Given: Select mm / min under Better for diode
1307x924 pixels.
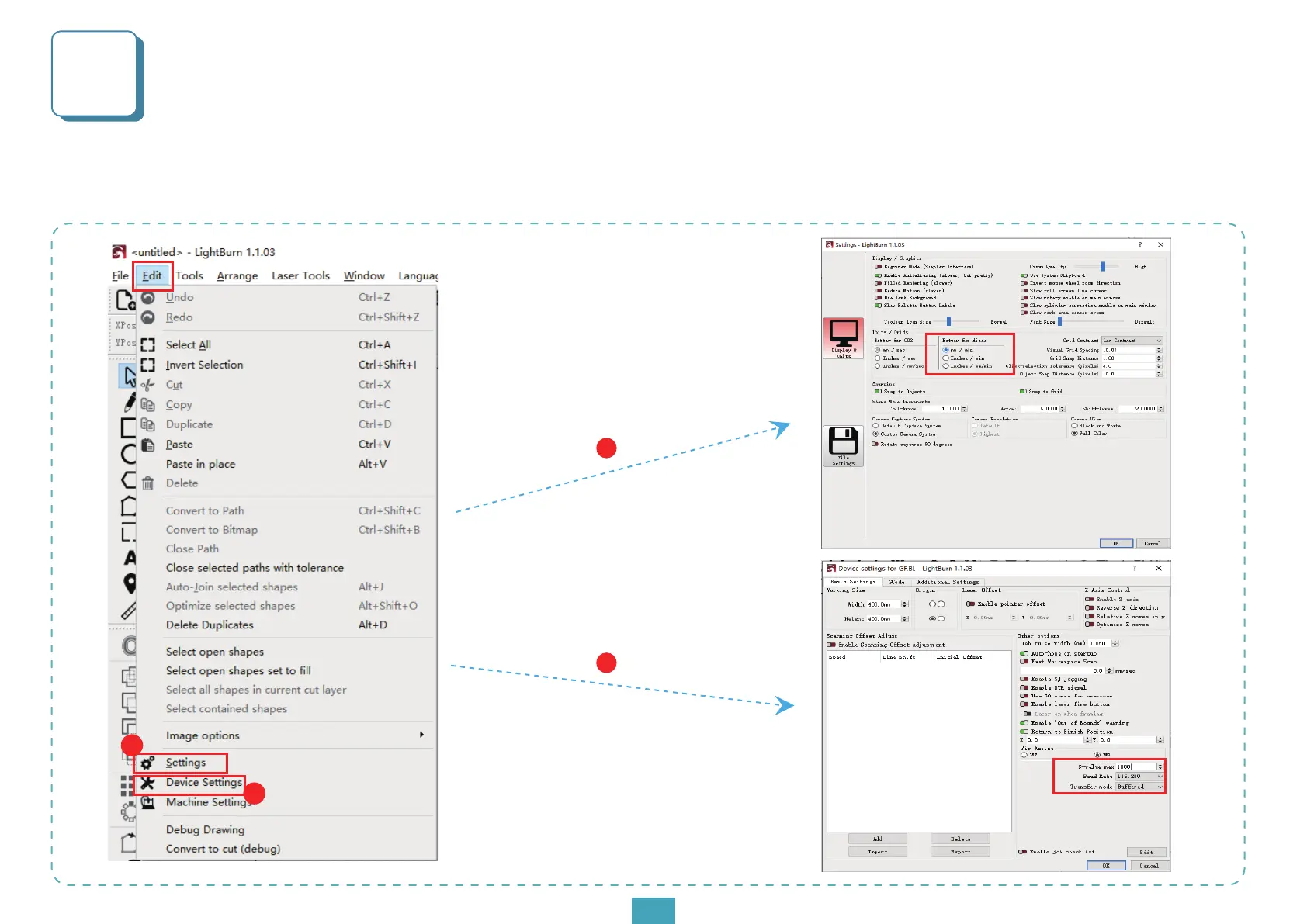Looking at the screenshot, I should pyautogui.click(x=946, y=350).
